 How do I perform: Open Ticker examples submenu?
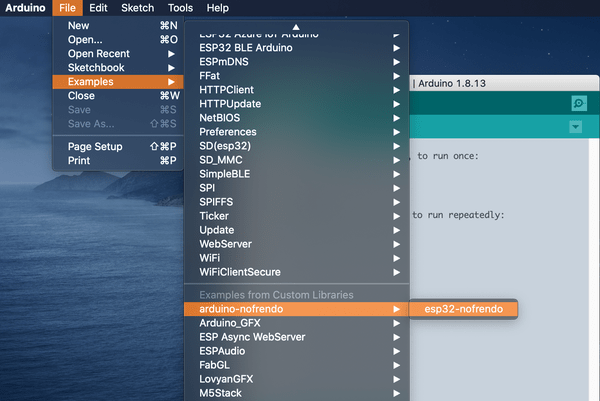(x=297, y=216)
